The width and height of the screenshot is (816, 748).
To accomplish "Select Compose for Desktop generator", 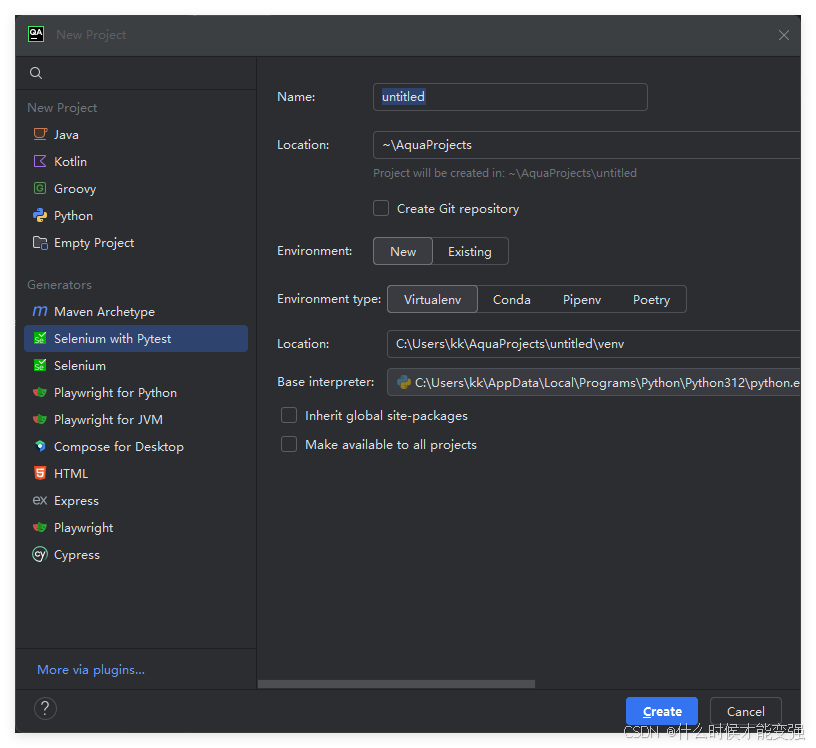I will point(136,447).
